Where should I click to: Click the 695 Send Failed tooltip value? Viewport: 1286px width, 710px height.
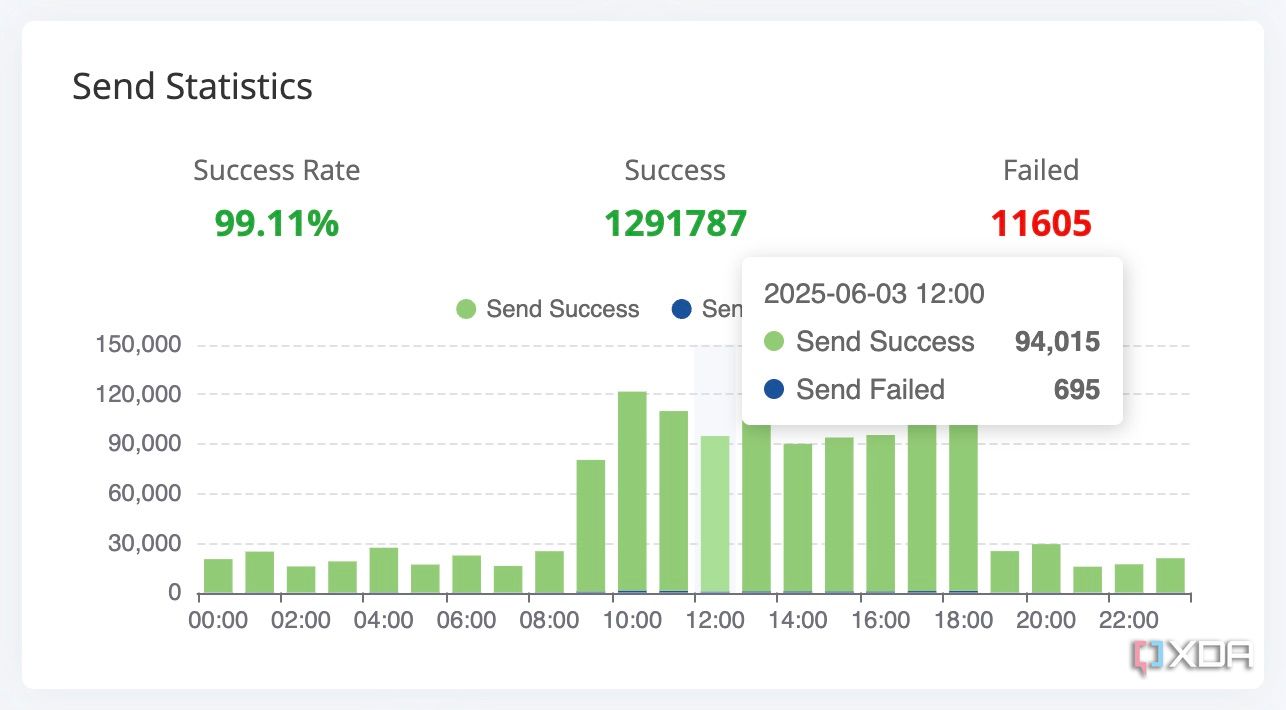click(x=1077, y=389)
